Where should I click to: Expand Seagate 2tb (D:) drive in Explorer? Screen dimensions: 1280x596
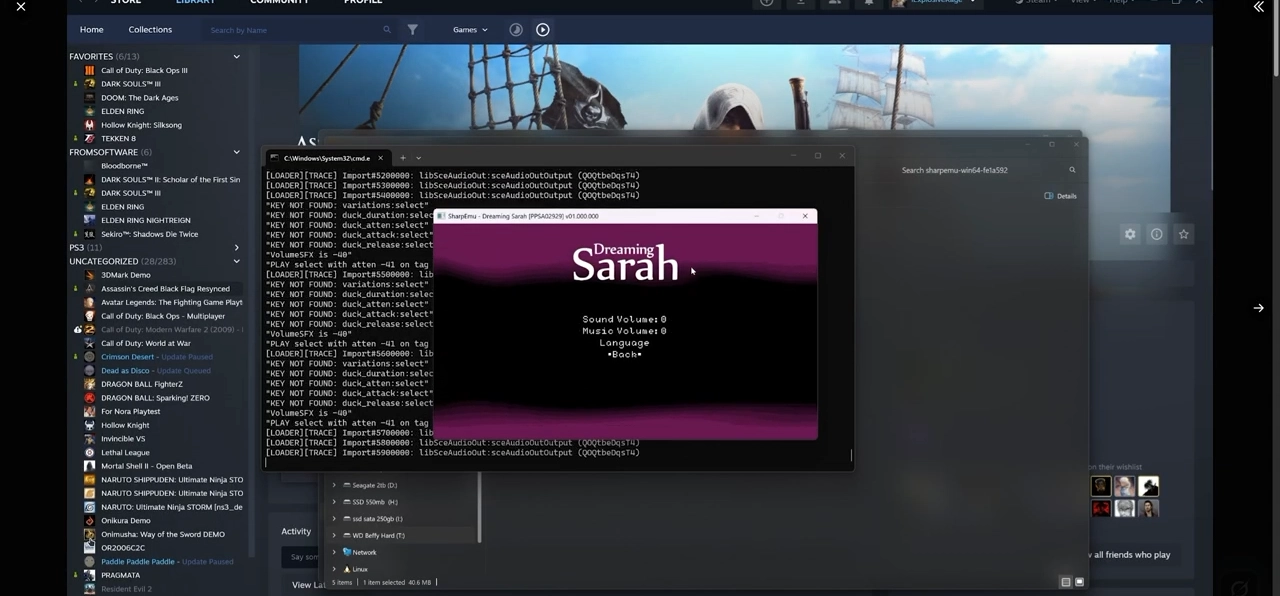click(334, 485)
